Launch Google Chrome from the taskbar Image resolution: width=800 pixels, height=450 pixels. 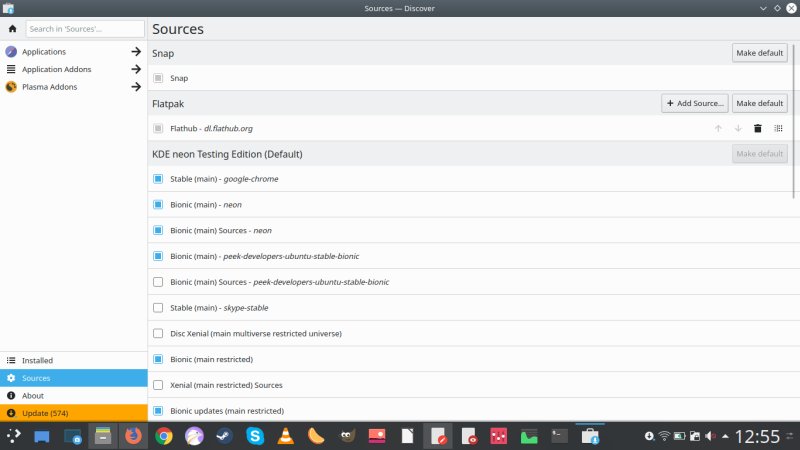click(x=164, y=436)
